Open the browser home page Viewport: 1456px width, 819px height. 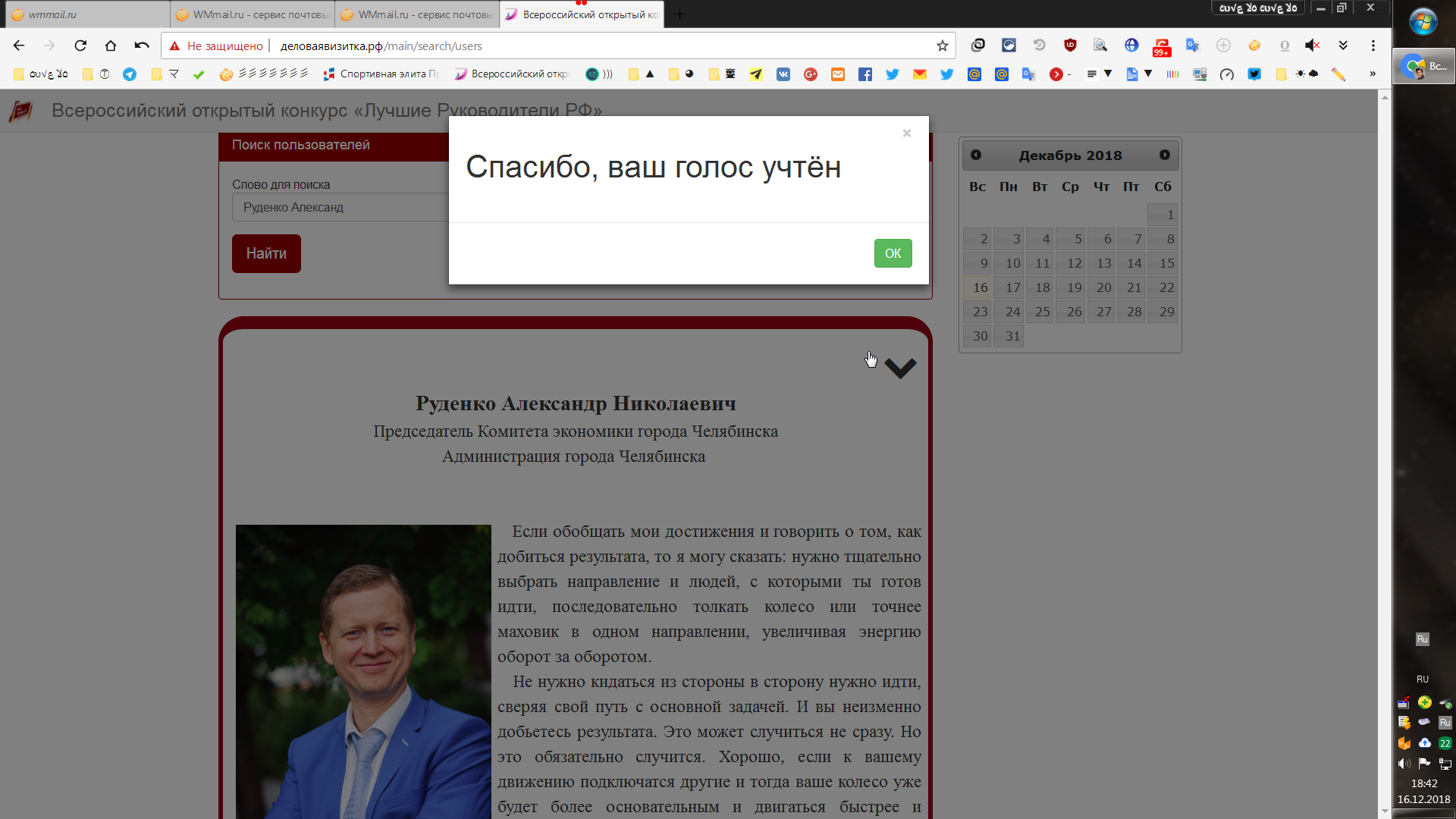point(111,45)
